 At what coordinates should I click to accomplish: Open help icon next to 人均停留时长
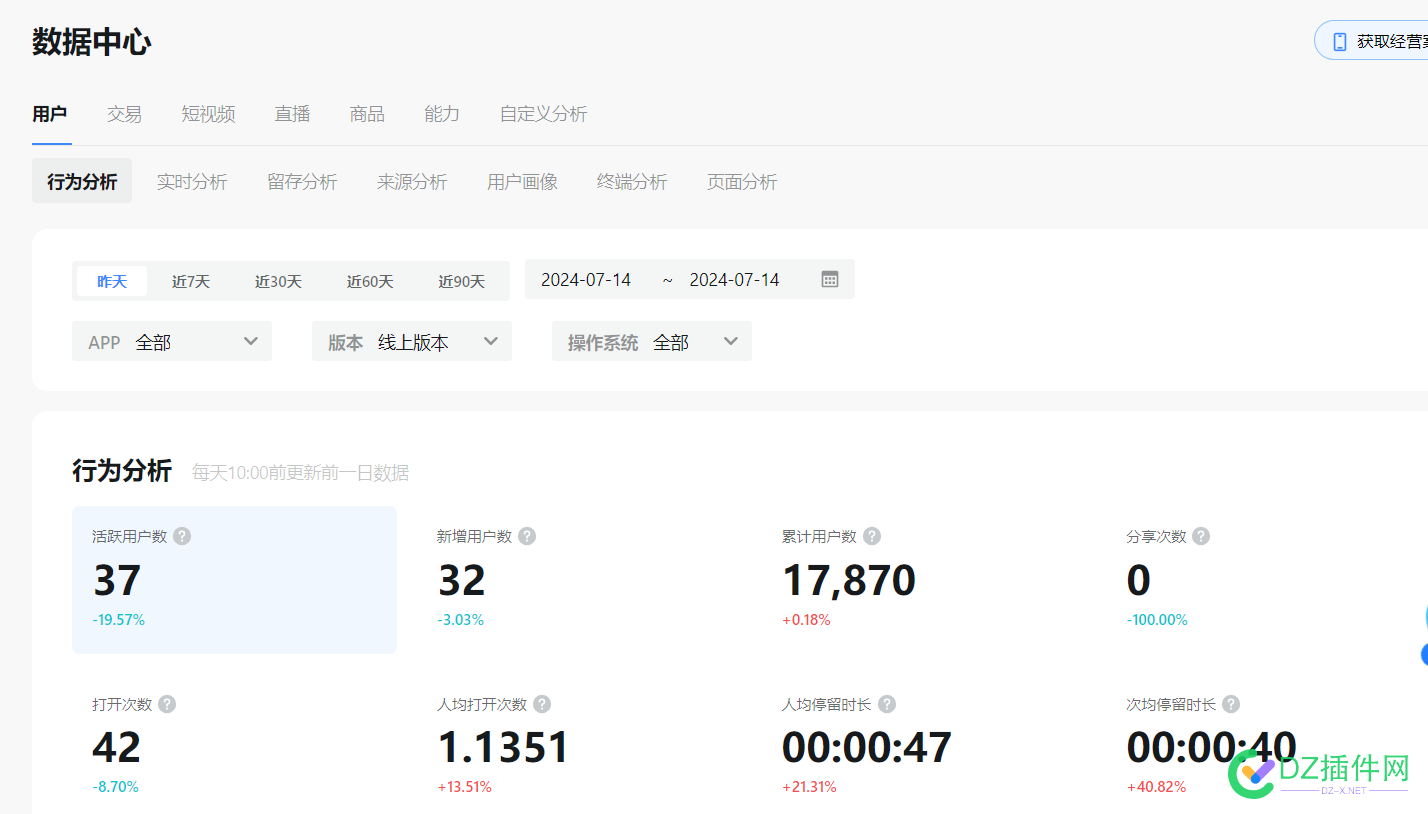click(x=887, y=704)
